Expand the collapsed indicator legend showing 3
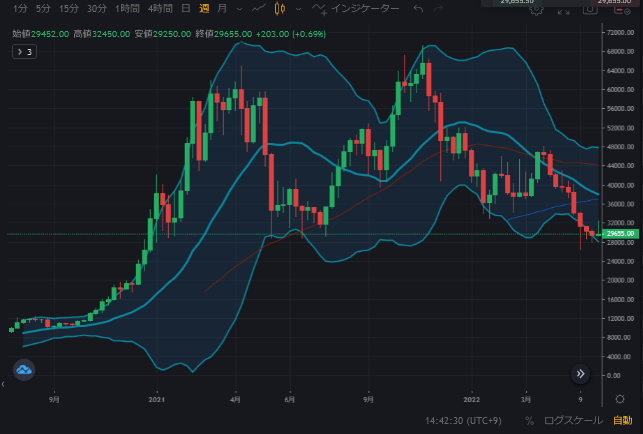 click(x=25, y=51)
